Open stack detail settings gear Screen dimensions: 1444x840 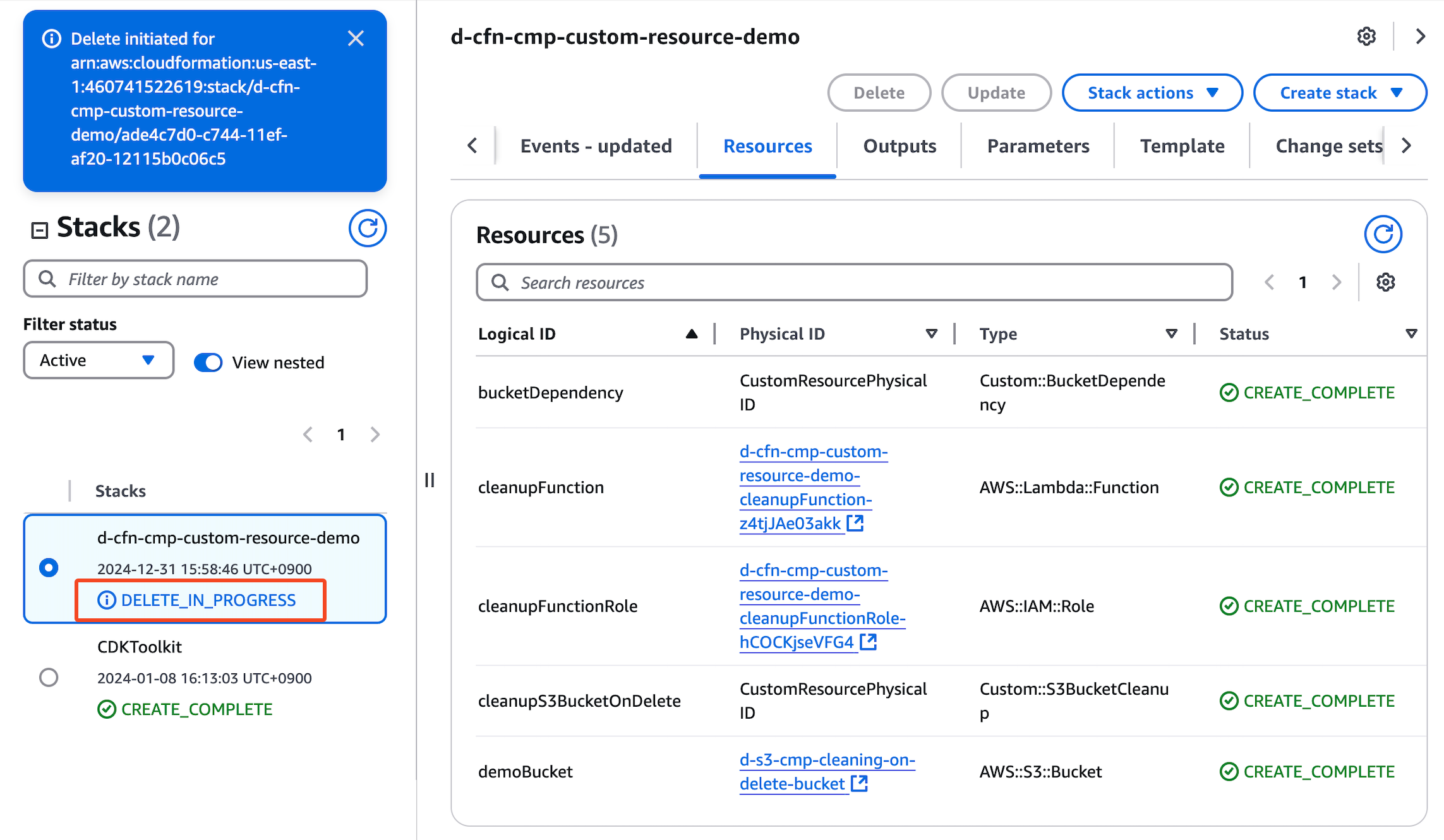point(1366,37)
